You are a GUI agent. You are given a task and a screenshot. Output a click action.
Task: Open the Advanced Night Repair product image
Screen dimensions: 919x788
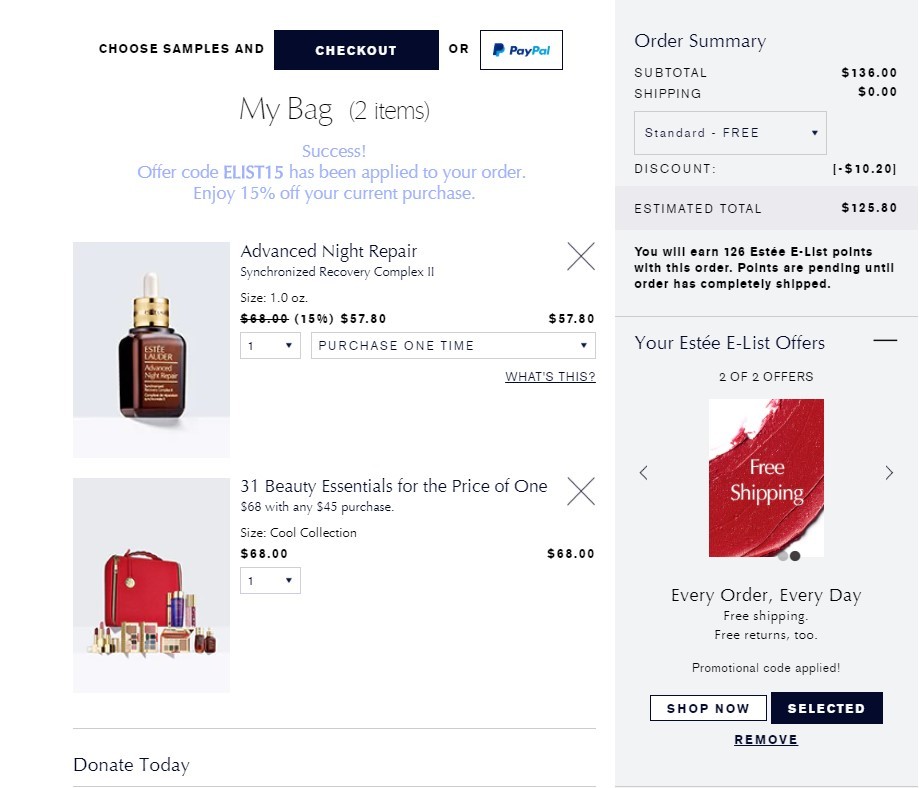[x=151, y=349]
